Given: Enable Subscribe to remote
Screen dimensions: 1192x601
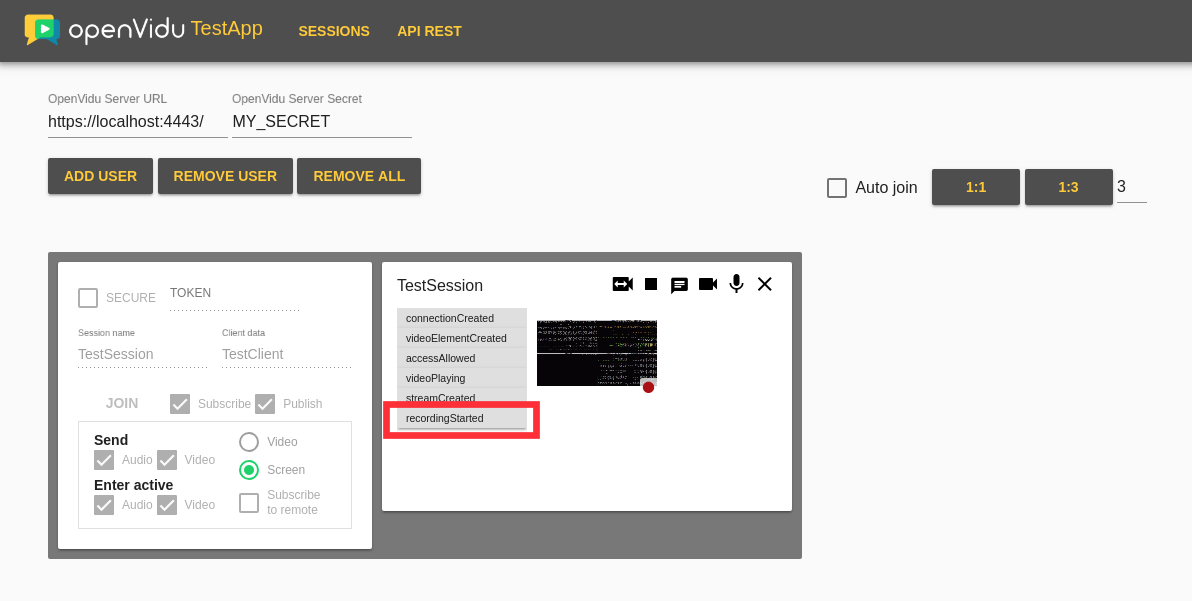Looking at the screenshot, I should point(249,503).
